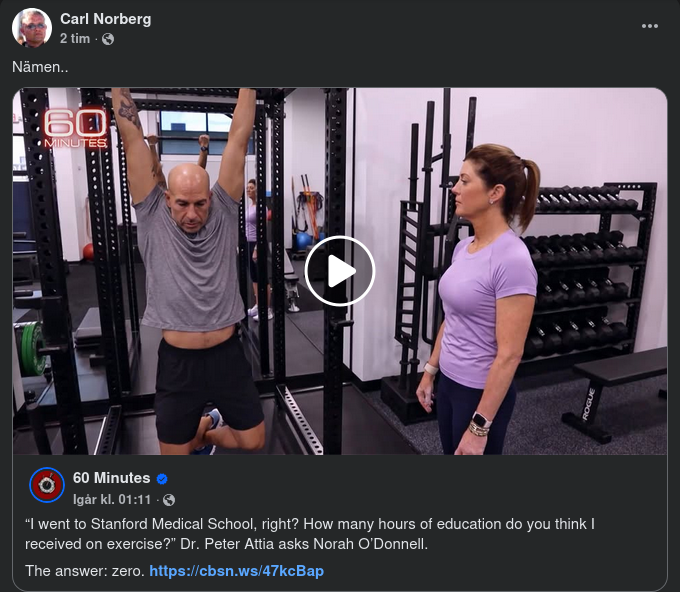
Task: Click 'The answer: zero.' text
Action: click(85, 571)
